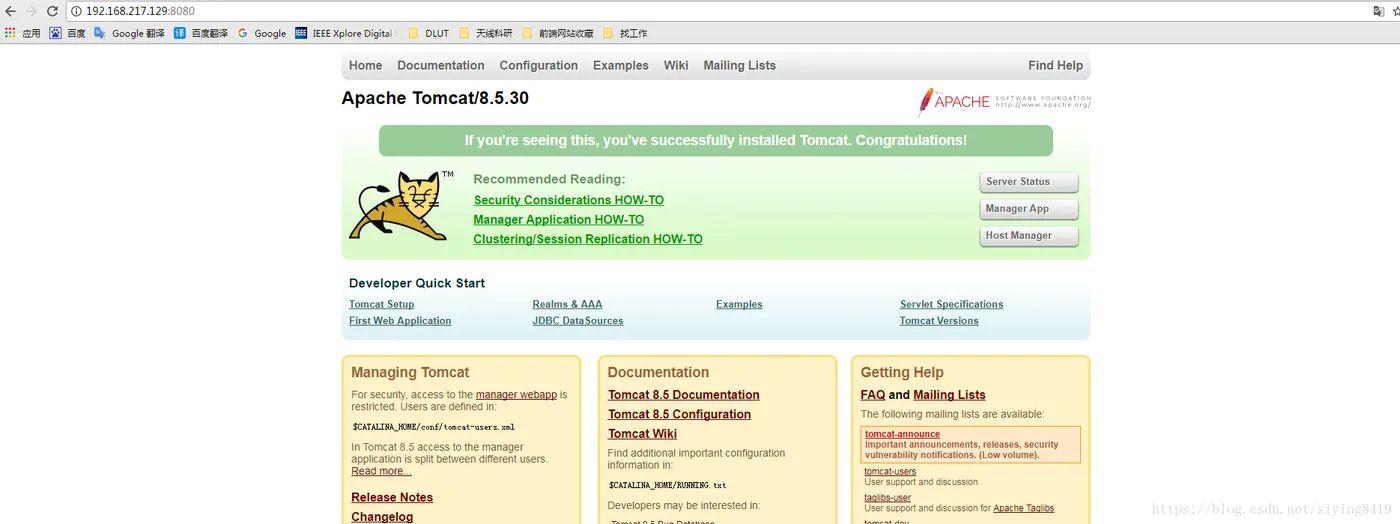1400x524 pixels.
Task: Click the browser back arrow
Action: pyautogui.click(x=10, y=11)
